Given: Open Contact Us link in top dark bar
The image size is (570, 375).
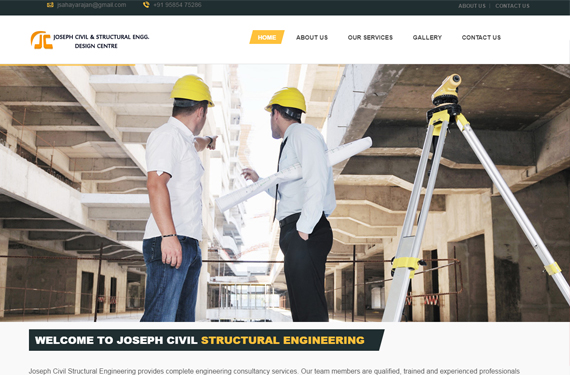Looking at the screenshot, I should 512,6.
